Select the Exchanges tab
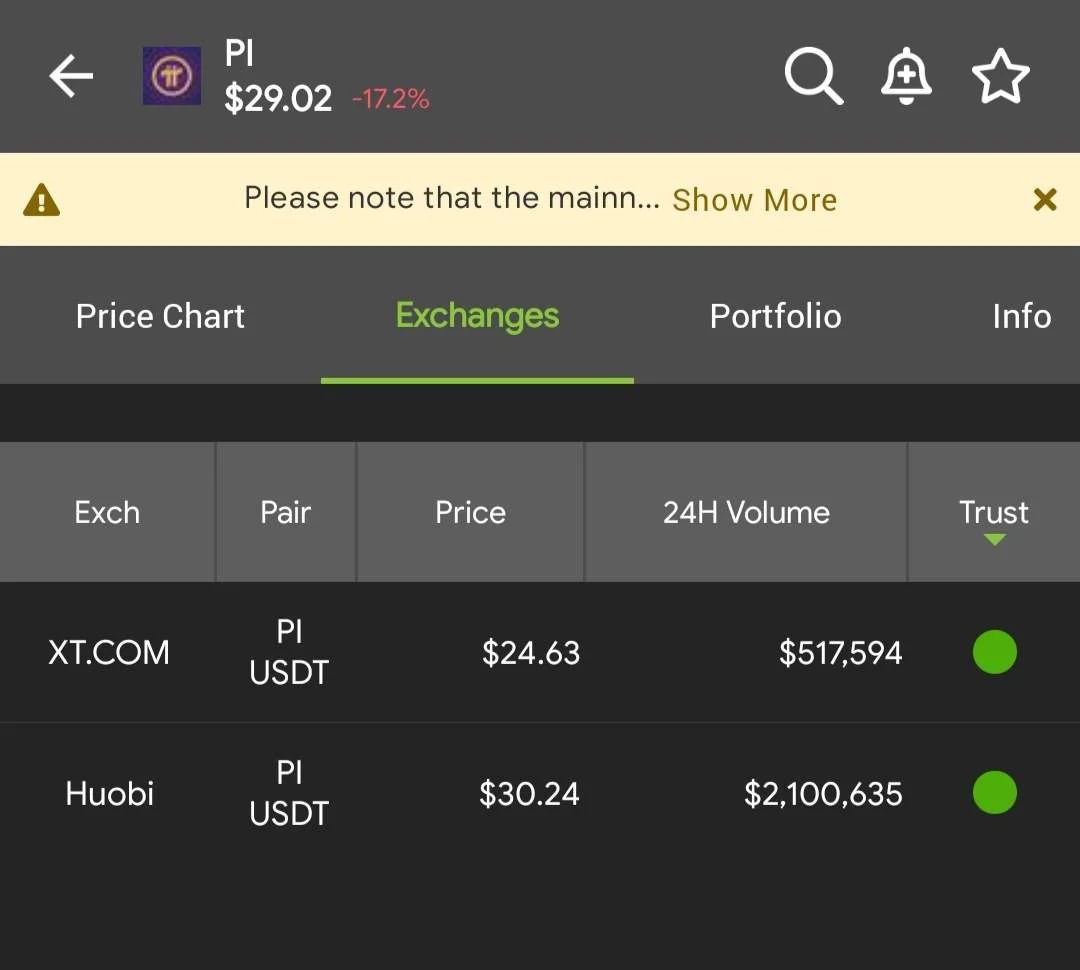The height and width of the screenshot is (970, 1080). 477,316
